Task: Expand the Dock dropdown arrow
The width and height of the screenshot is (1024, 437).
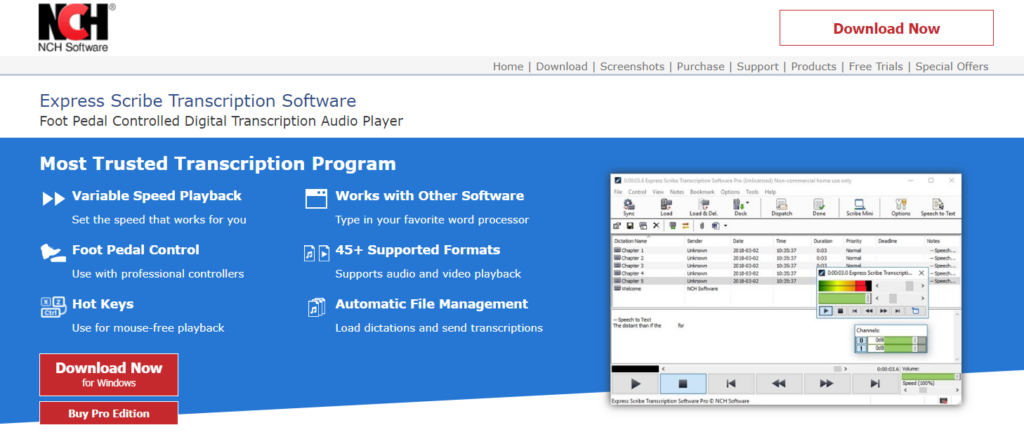Action: point(749,204)
